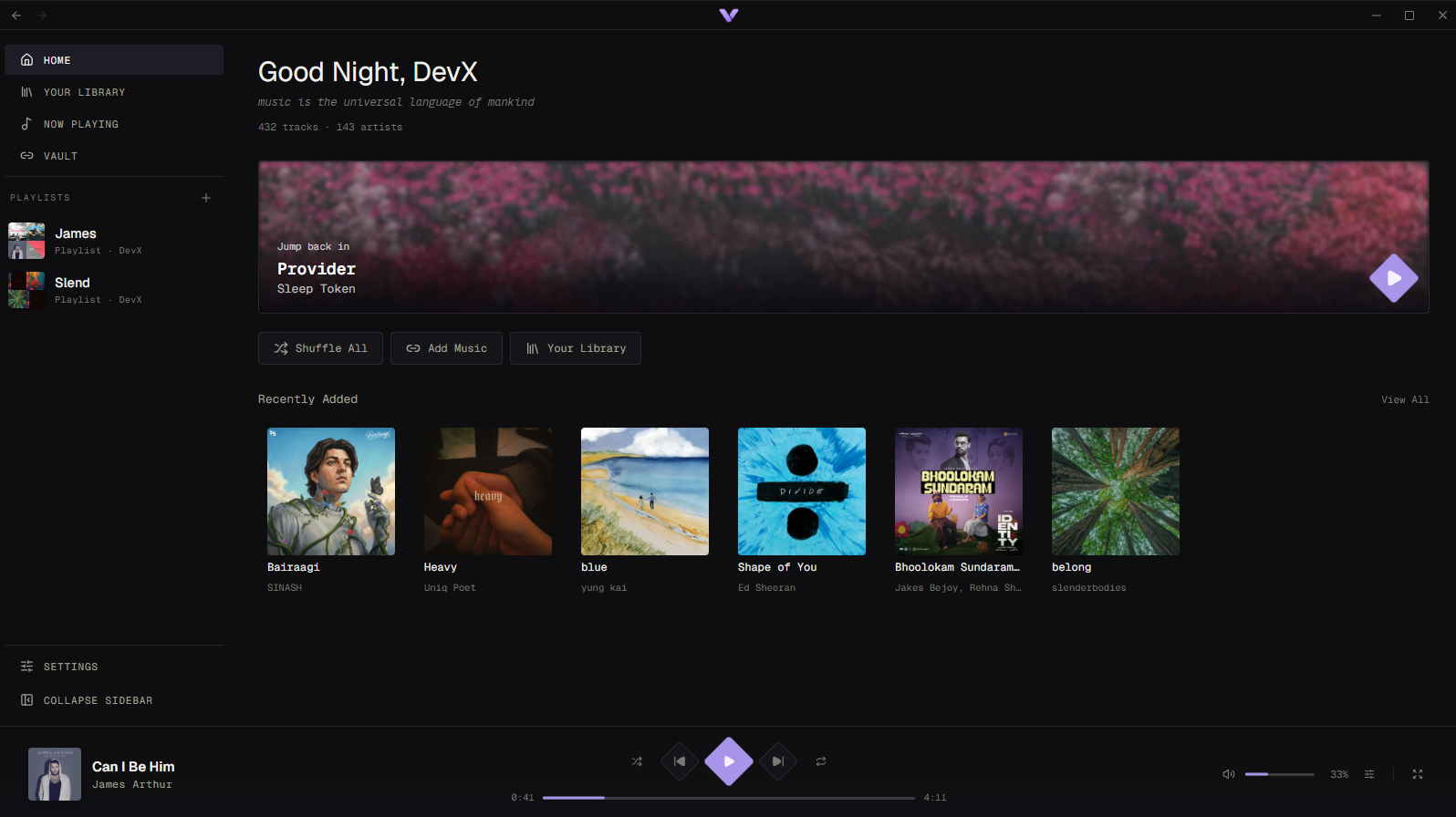Click the Sleep Token artist text

pos(317,289)
